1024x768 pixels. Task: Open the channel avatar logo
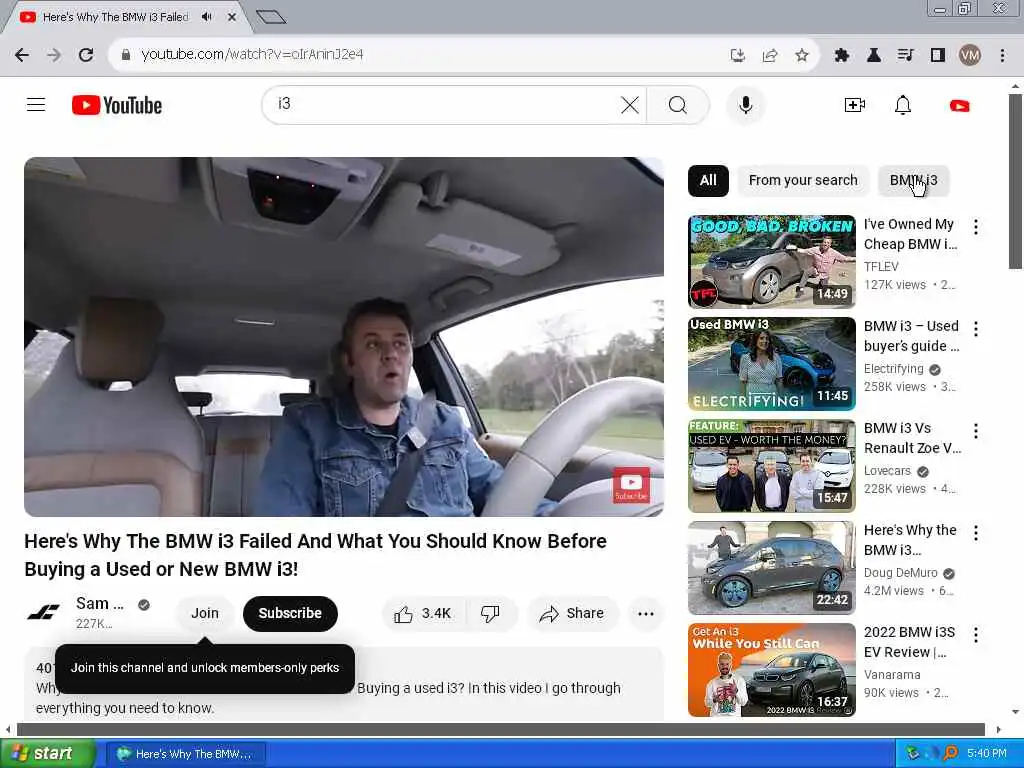43,613
